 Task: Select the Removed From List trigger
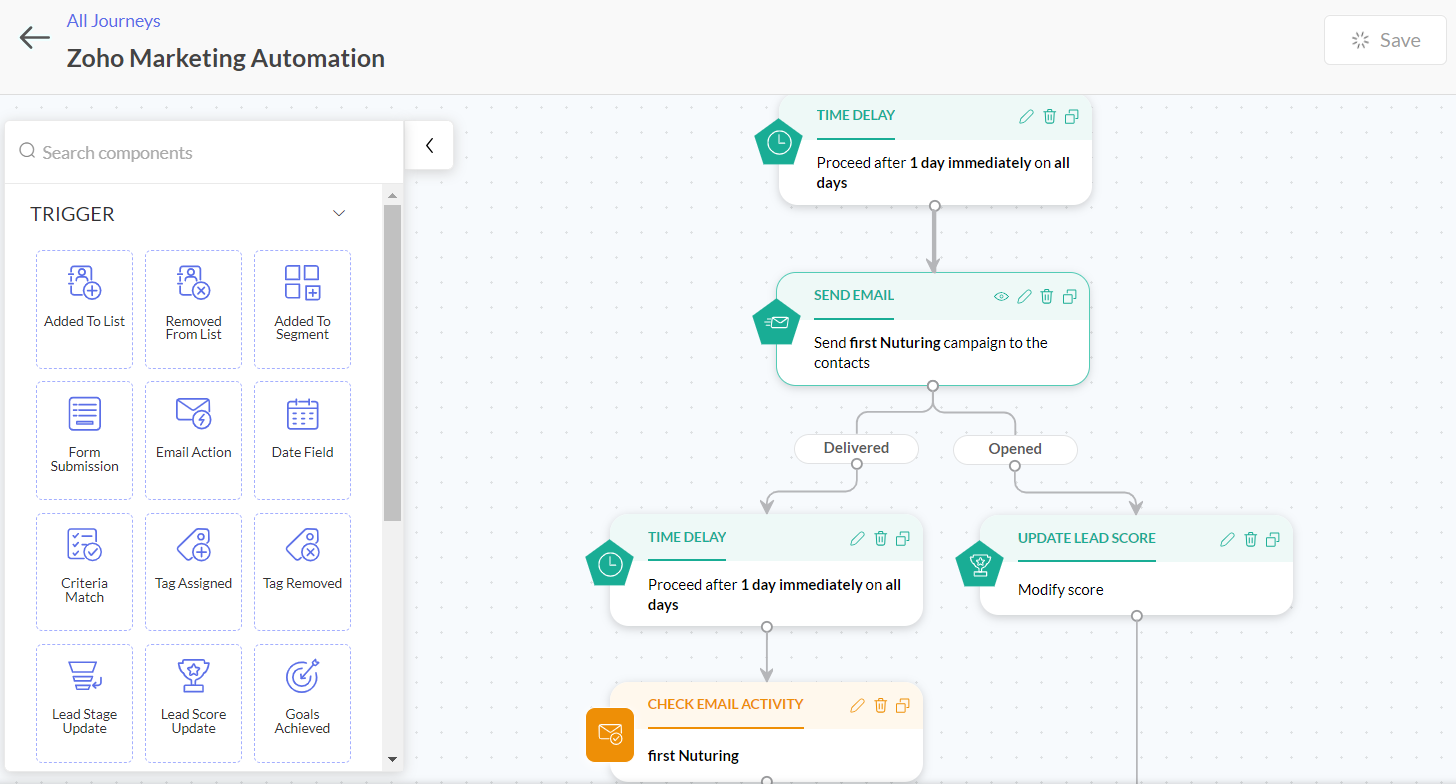193,309
